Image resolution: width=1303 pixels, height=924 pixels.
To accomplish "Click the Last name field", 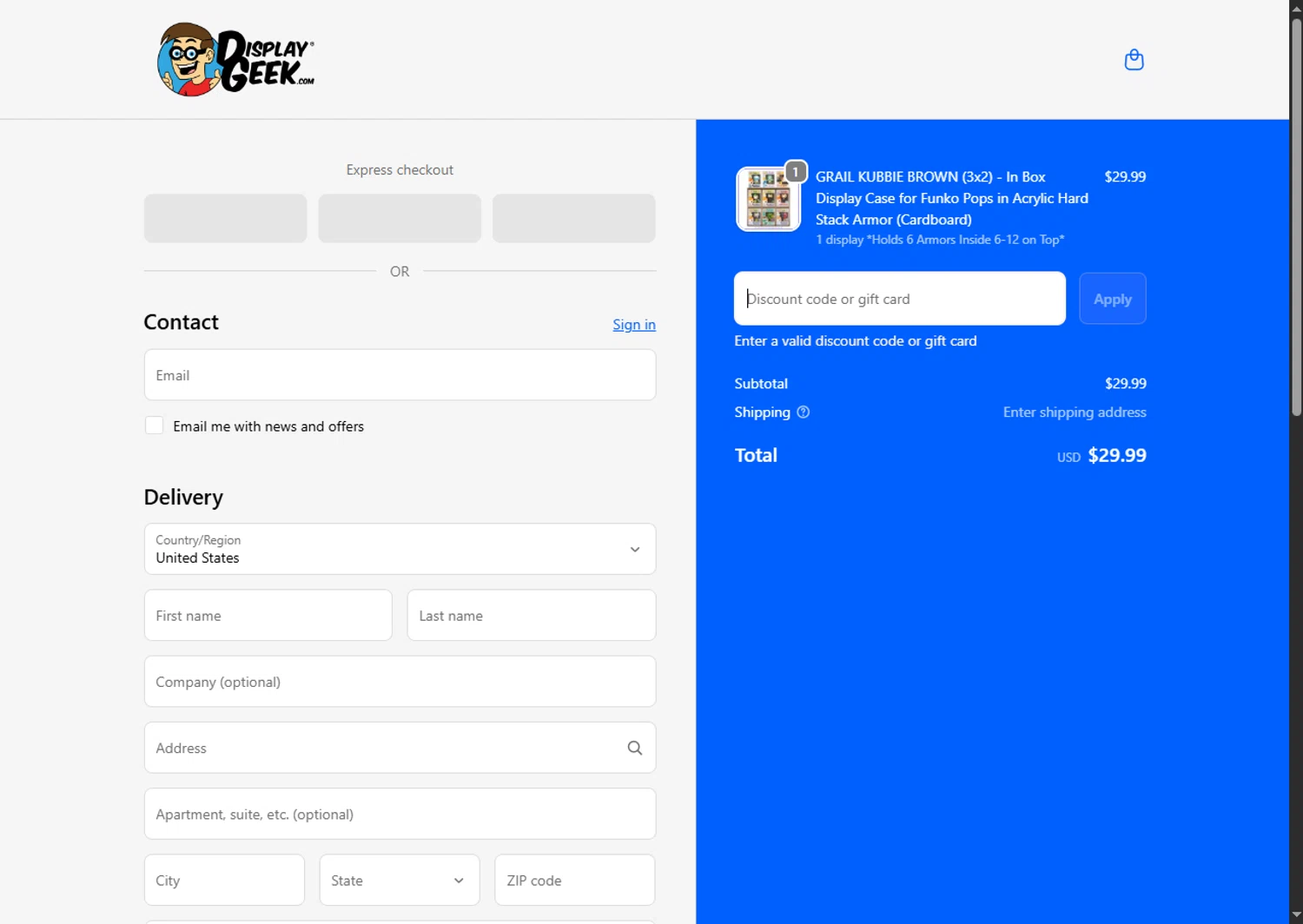I will click(x=532, y=616).
